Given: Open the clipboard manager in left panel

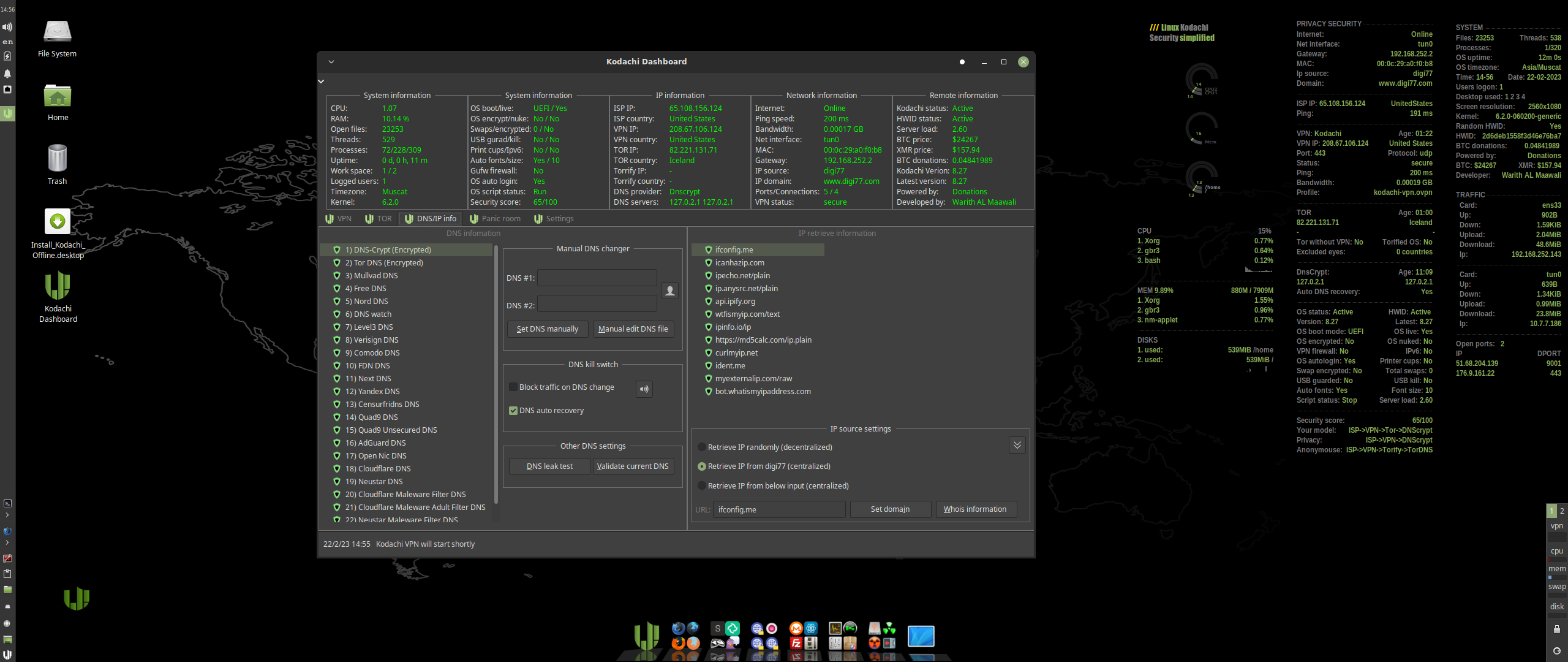Looking at the screenshot, I should [x=7, y=574].
